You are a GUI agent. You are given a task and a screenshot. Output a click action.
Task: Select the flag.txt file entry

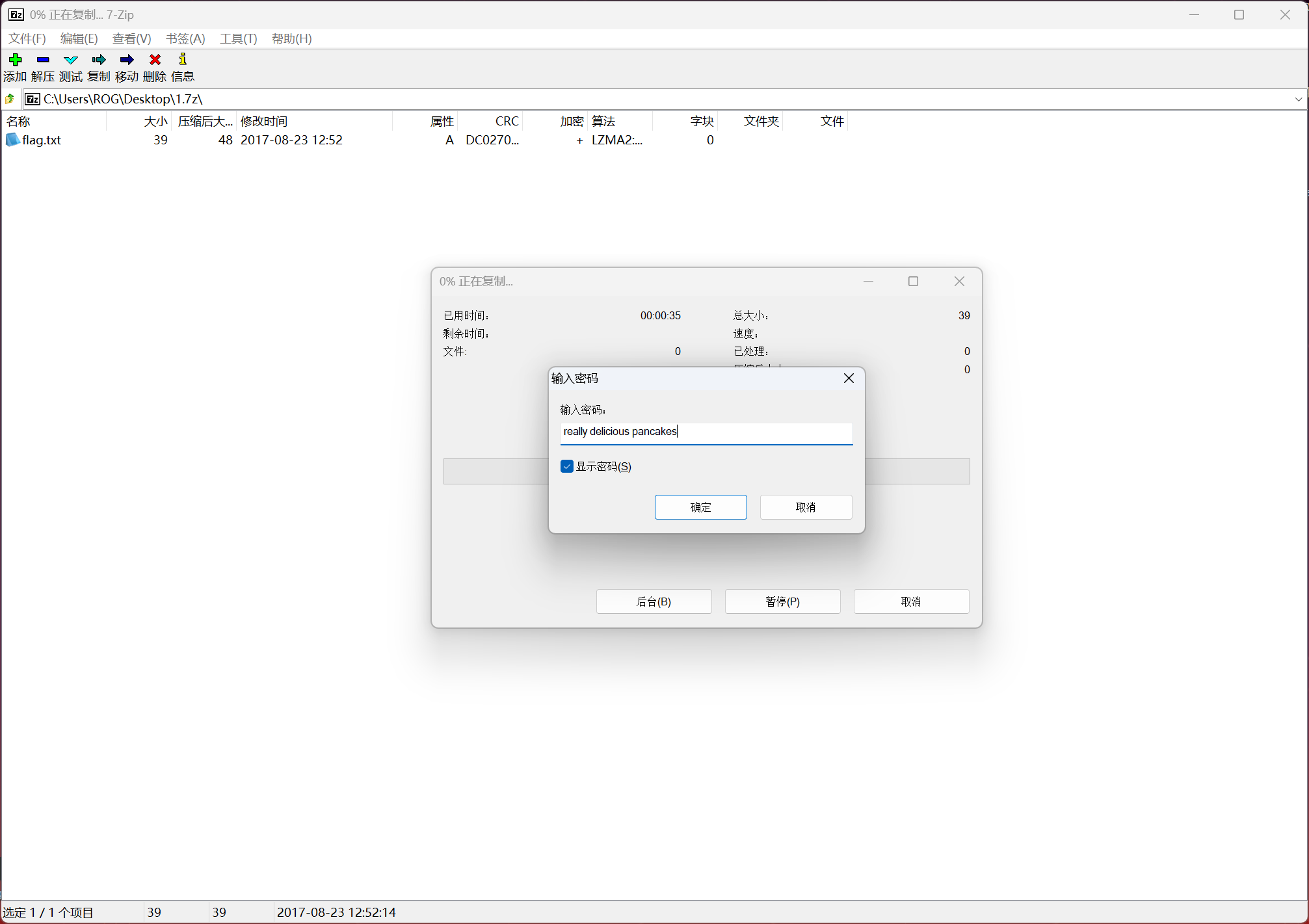[x=41, y=140]
